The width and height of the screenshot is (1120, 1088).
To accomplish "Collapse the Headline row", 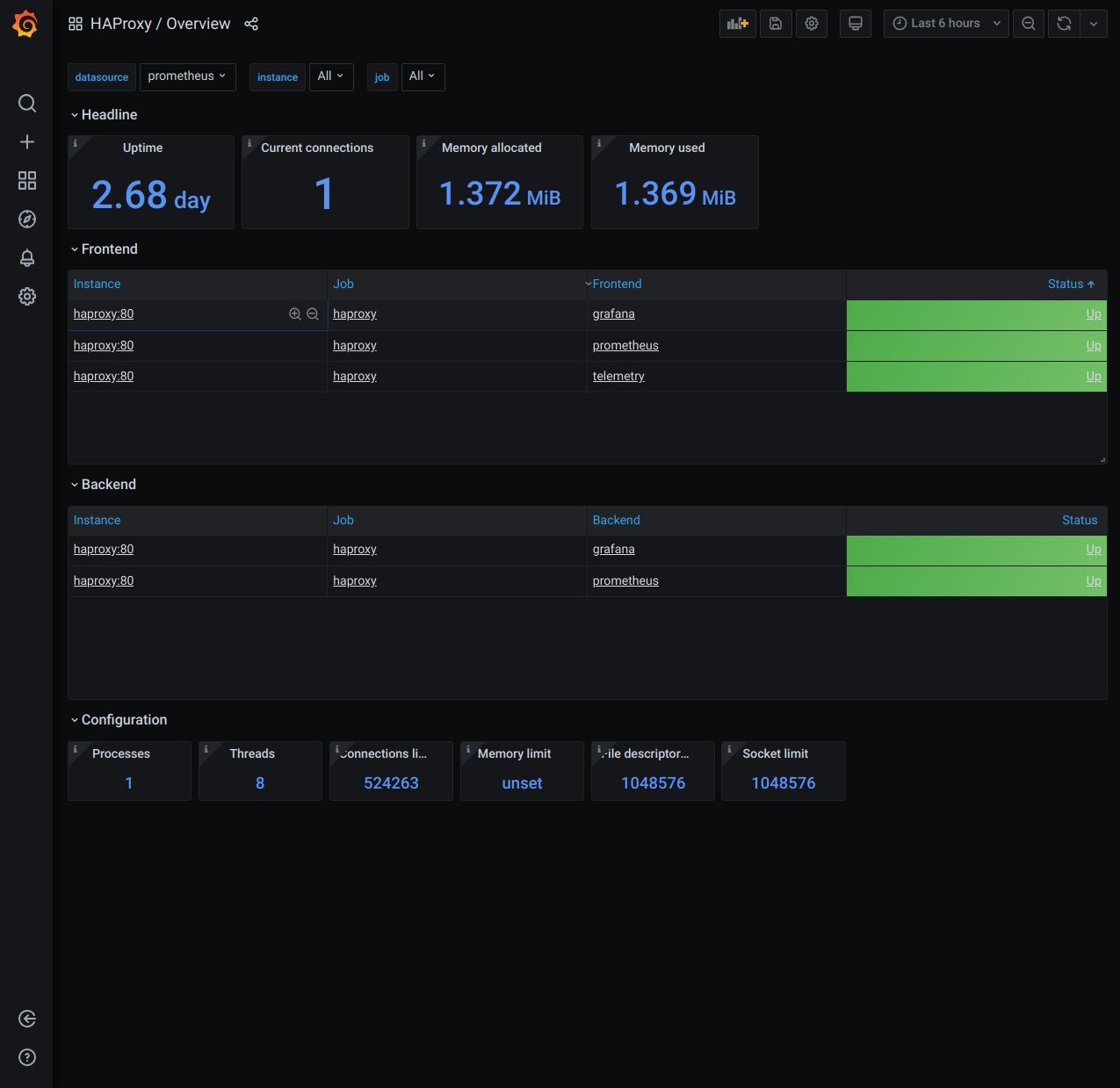I will 104,115.
